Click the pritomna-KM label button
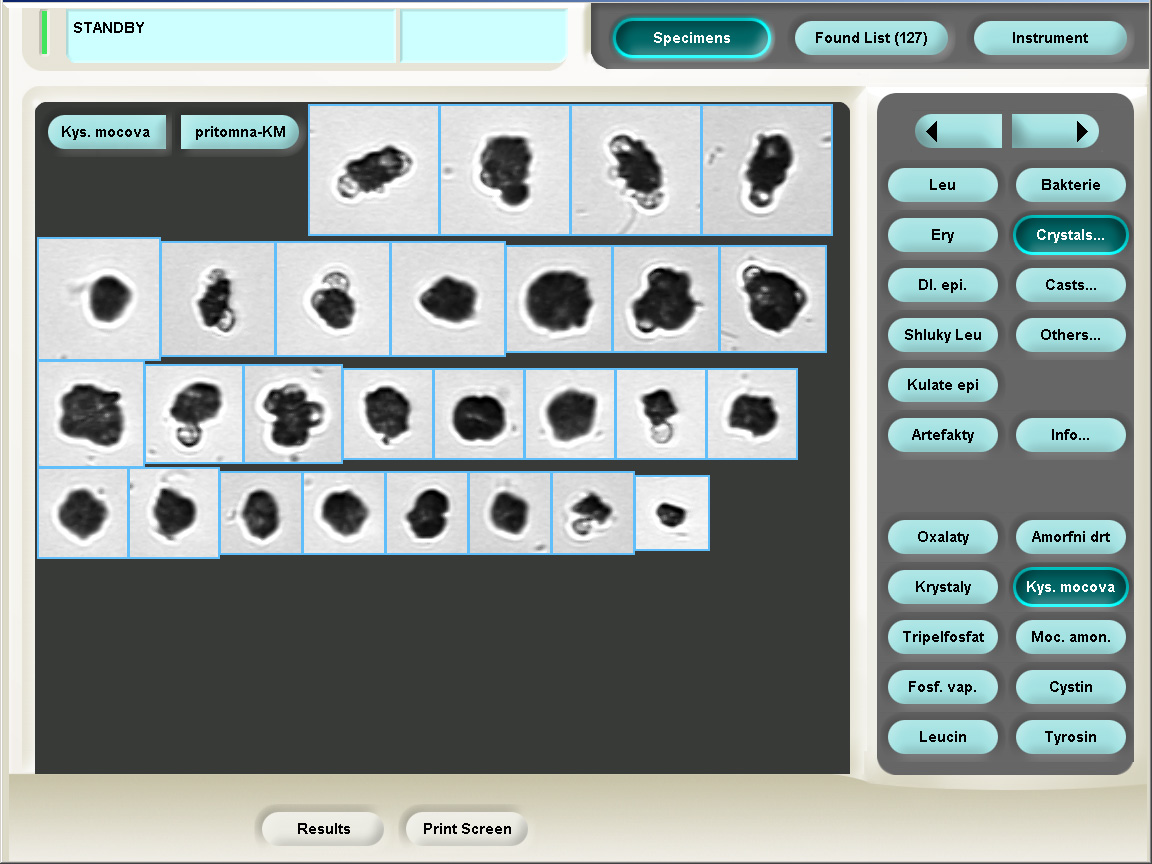The height and width of the screenshot is (864, 1152). 240,132
